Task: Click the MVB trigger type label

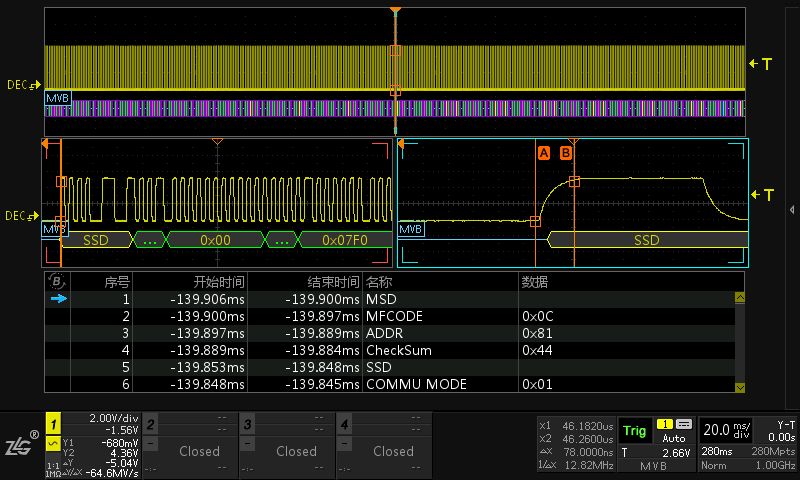Action: (653, 466)
